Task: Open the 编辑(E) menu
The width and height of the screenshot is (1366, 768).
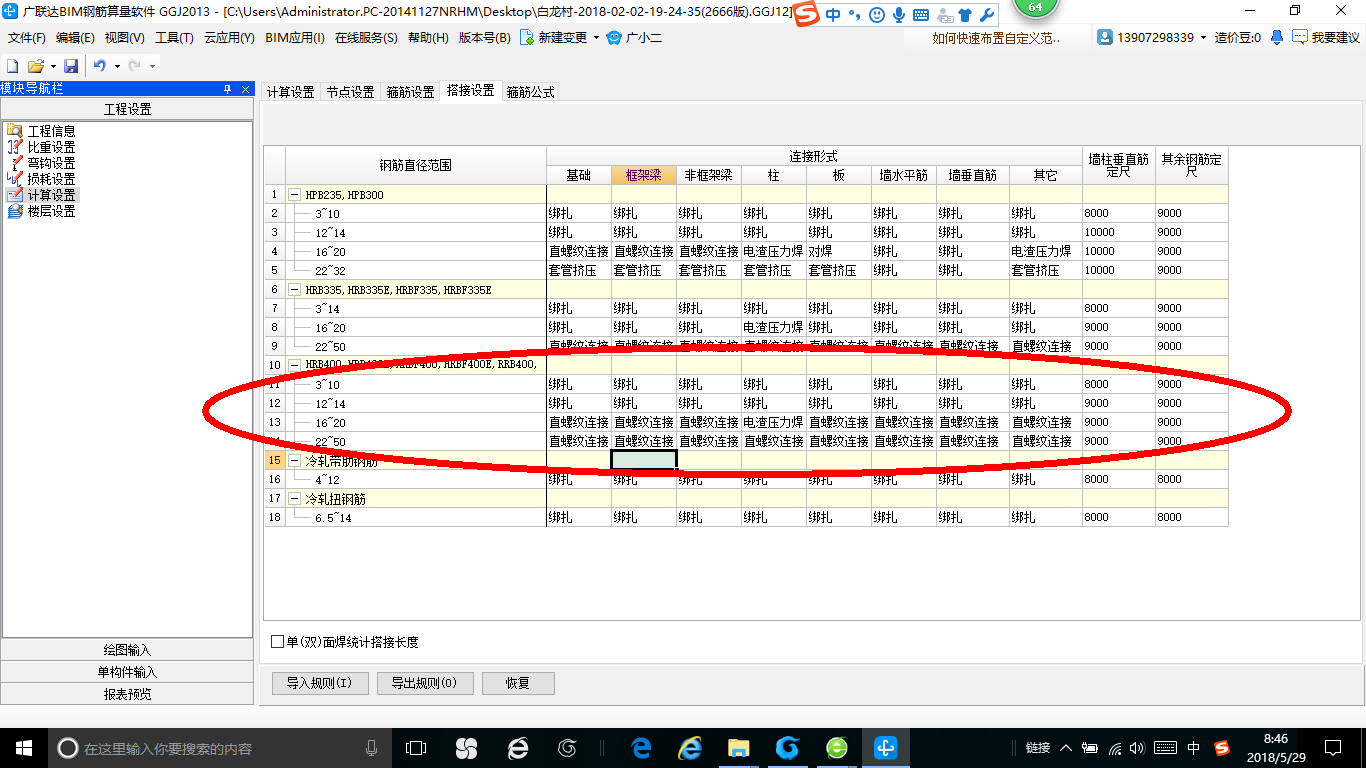Action: pyautogui.click(x=75, y=38)
